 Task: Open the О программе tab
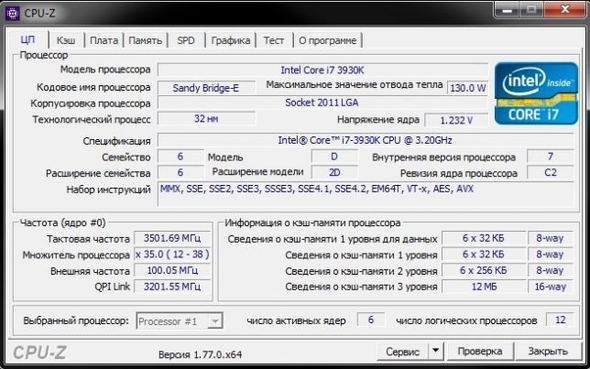327,40
